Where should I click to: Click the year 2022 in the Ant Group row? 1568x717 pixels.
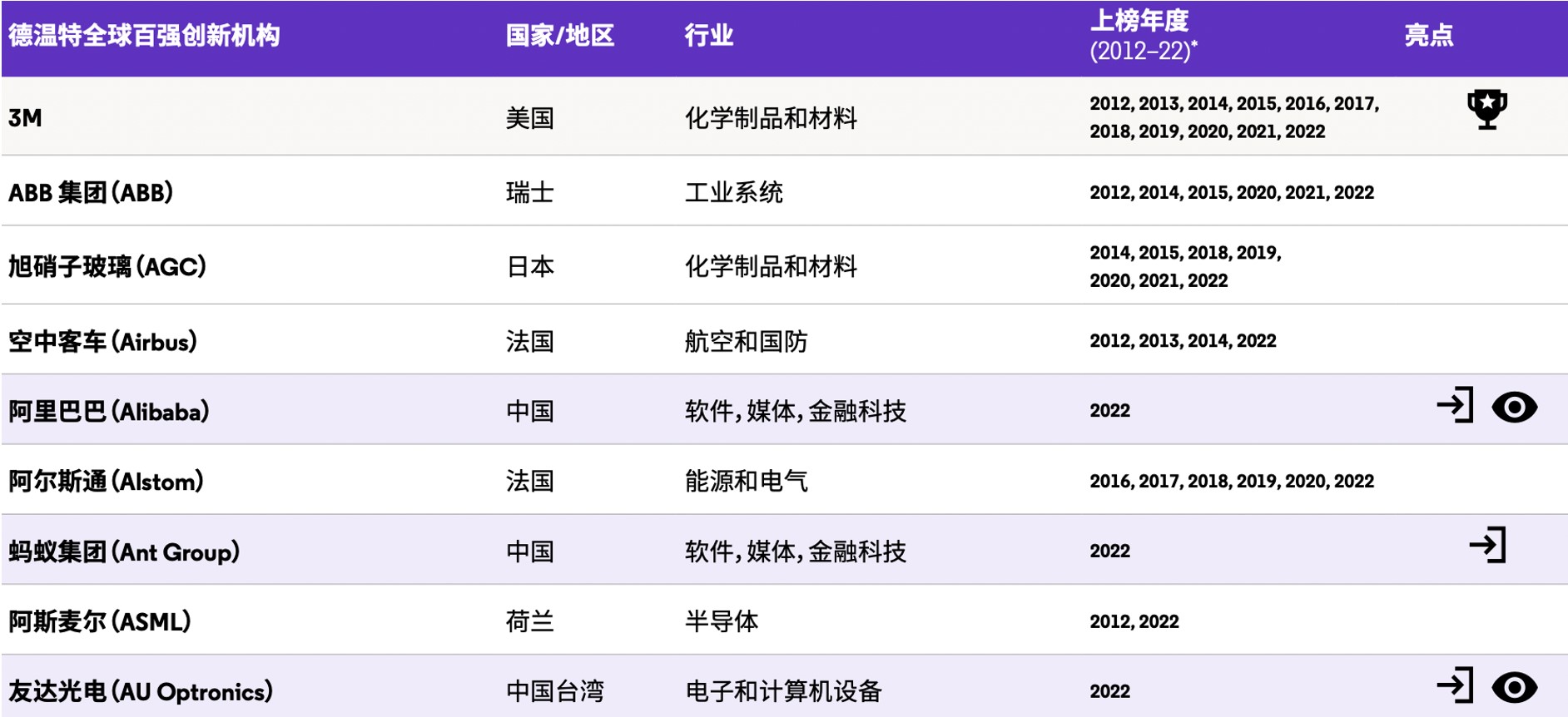point(1110,551)
